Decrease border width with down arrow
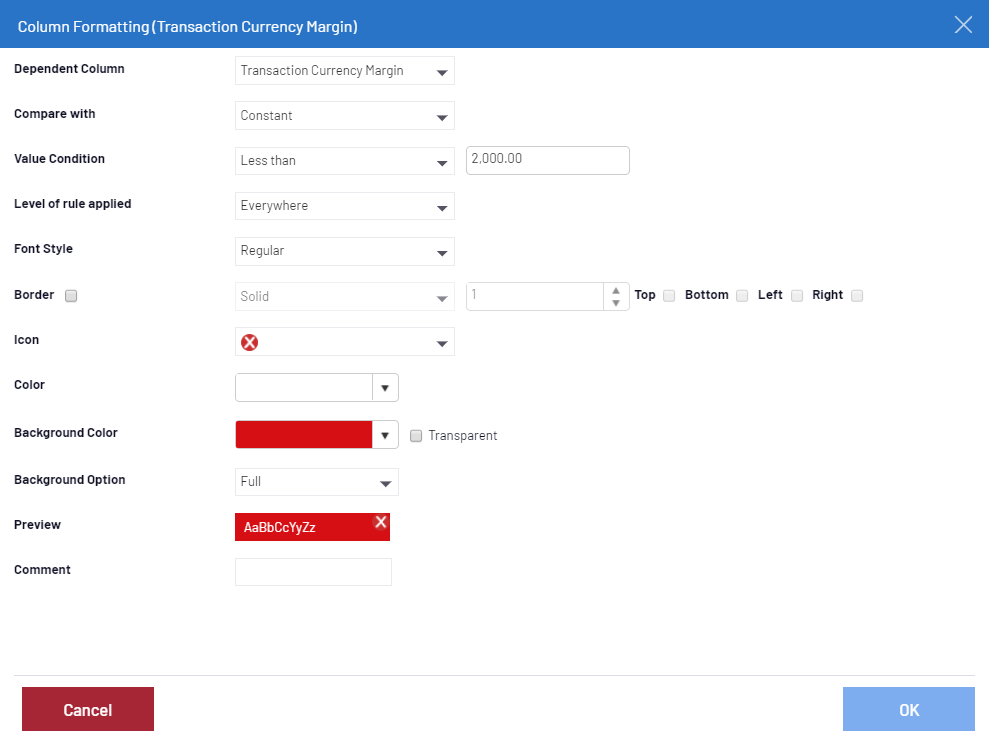Viewport: 989px width, 741px height. (616, 303)
